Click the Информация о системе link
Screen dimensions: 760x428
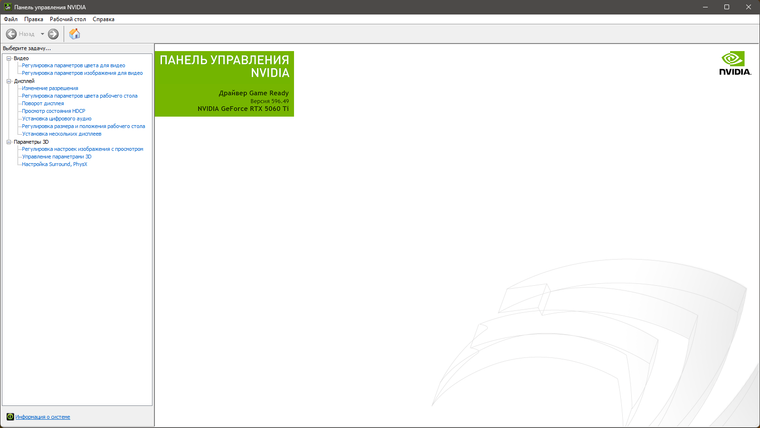coord(43,417)
